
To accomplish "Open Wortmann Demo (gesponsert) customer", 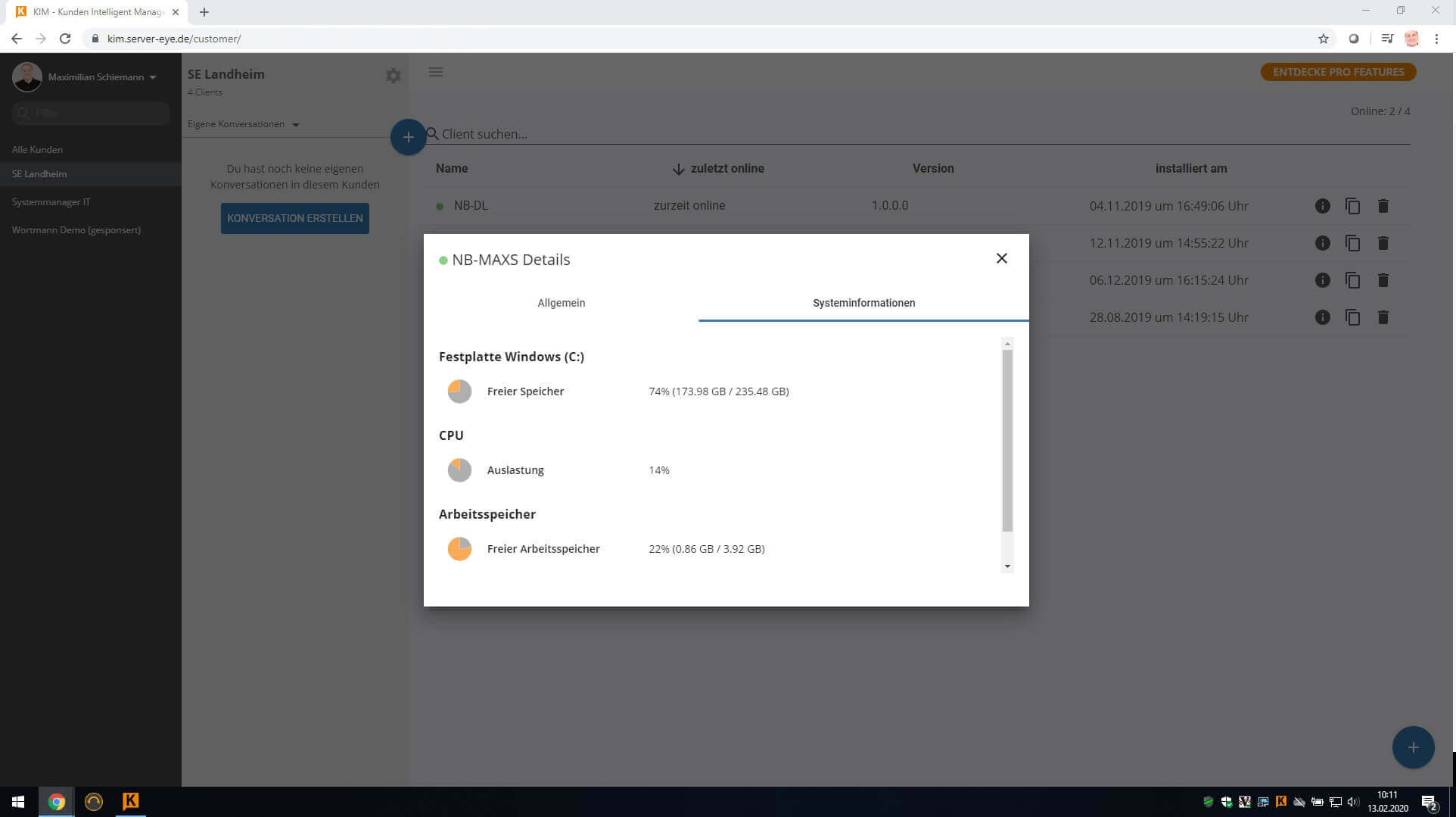I will click(x=76, y=230).
